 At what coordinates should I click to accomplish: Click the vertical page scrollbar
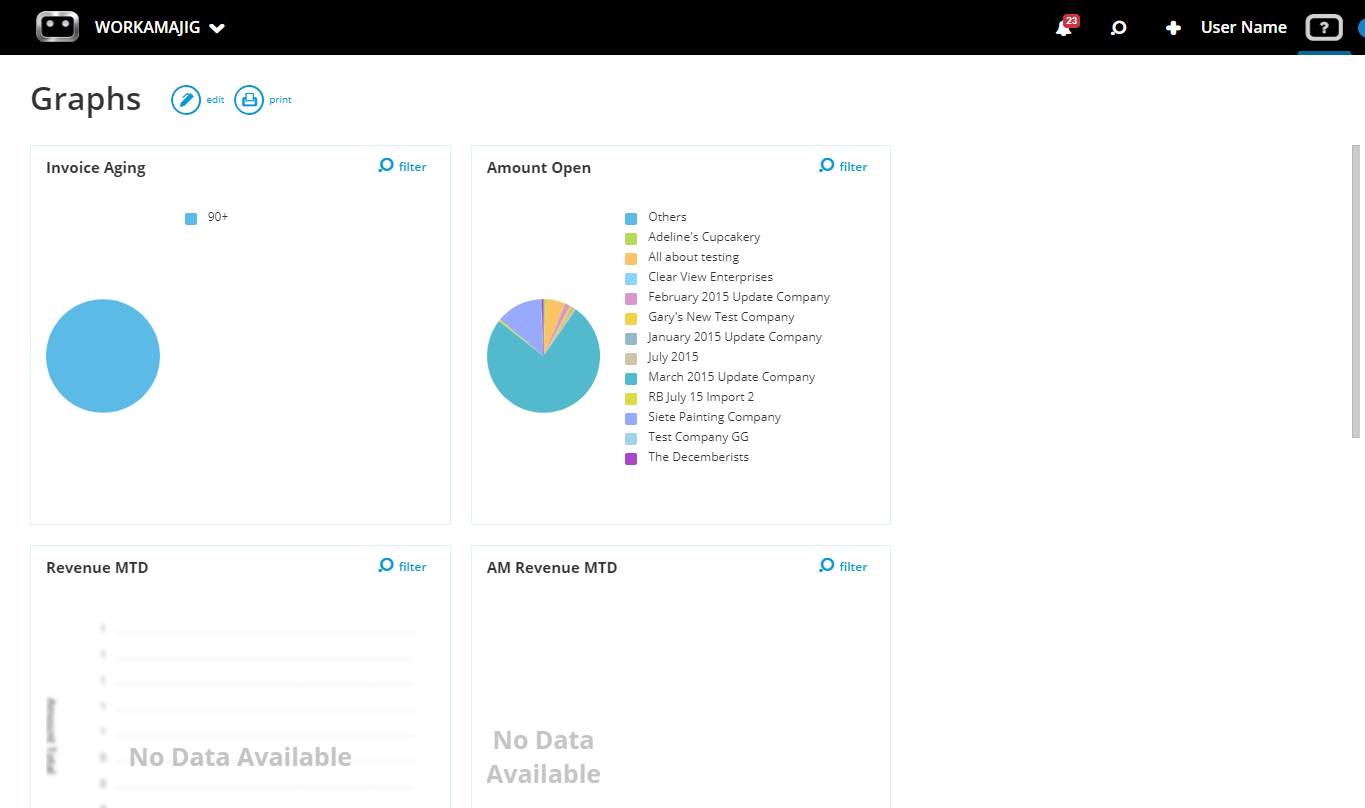1357,290
